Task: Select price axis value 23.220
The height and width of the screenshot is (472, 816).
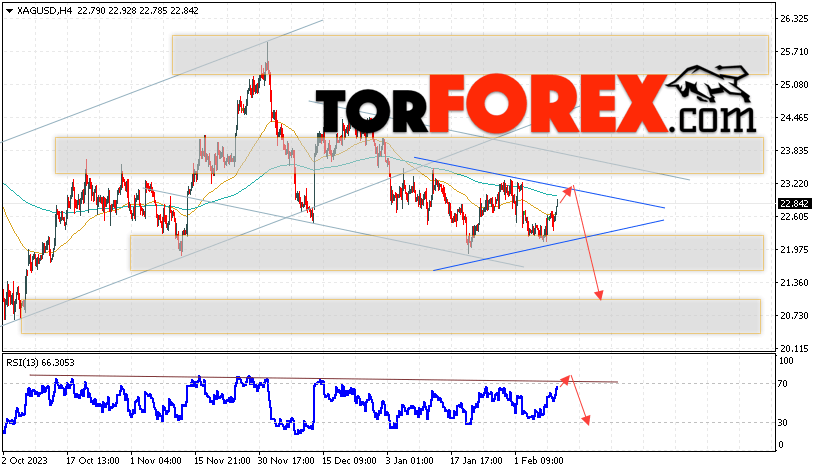Action: [794, 184]
